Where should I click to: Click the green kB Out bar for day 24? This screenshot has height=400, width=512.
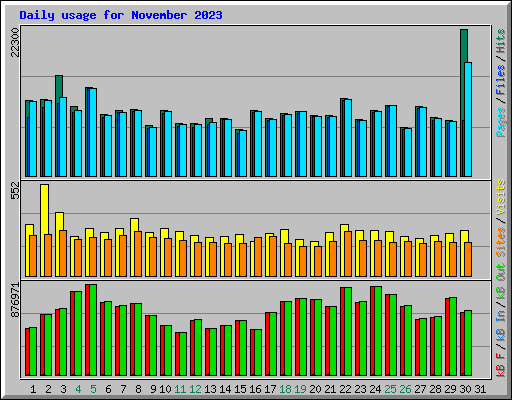tap(378, 331)
